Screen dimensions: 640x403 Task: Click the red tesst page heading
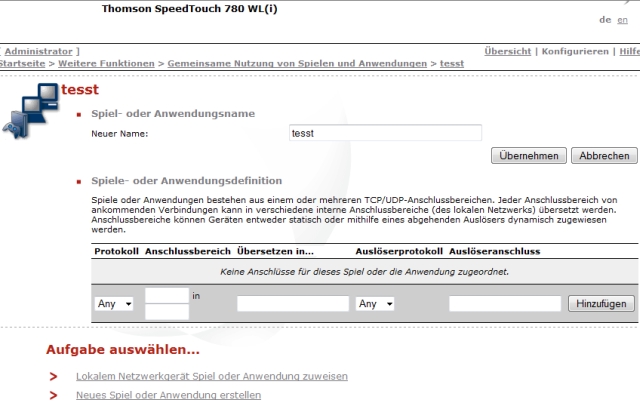coord(80,89)
